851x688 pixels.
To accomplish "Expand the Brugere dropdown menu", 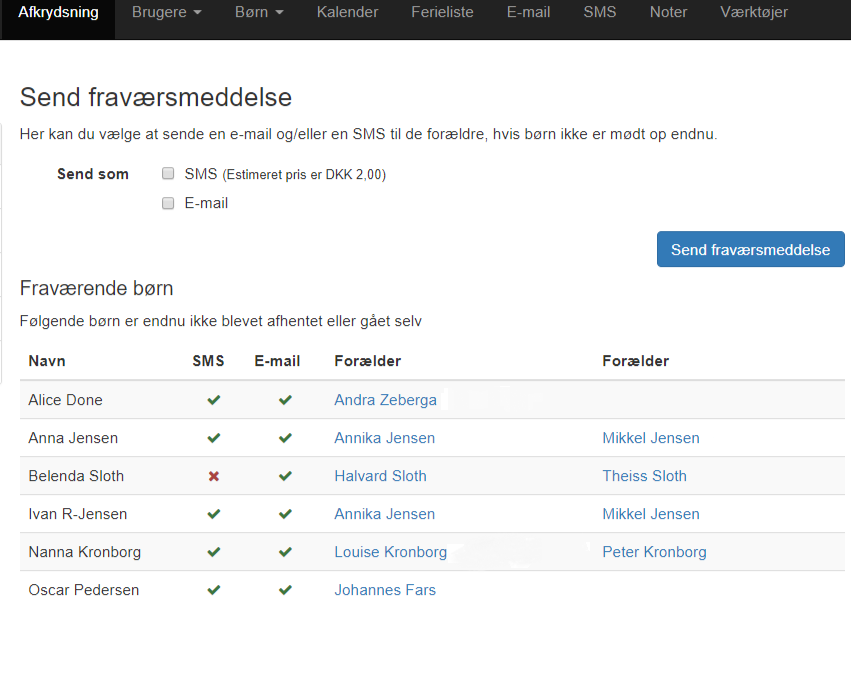I will [167, 12].
